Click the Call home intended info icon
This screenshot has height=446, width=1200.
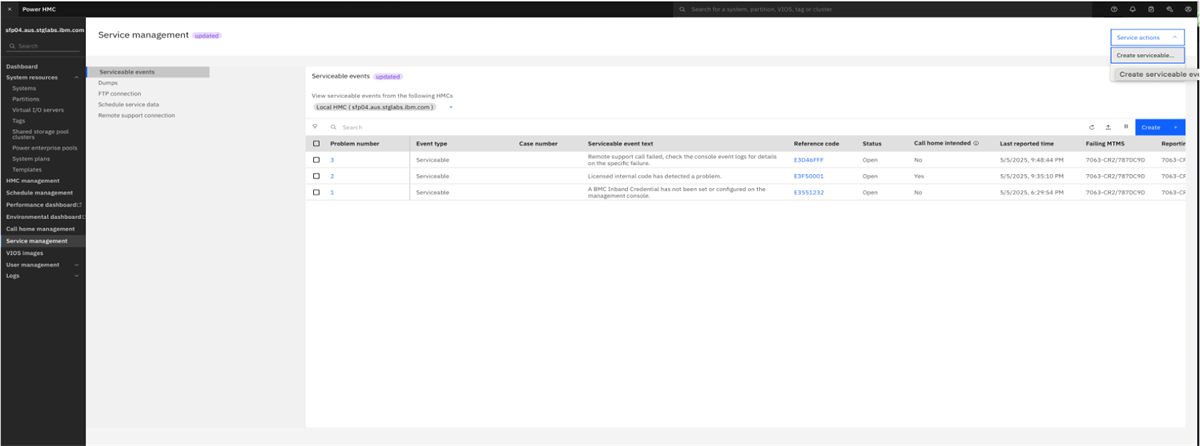[x=976, y=143]
